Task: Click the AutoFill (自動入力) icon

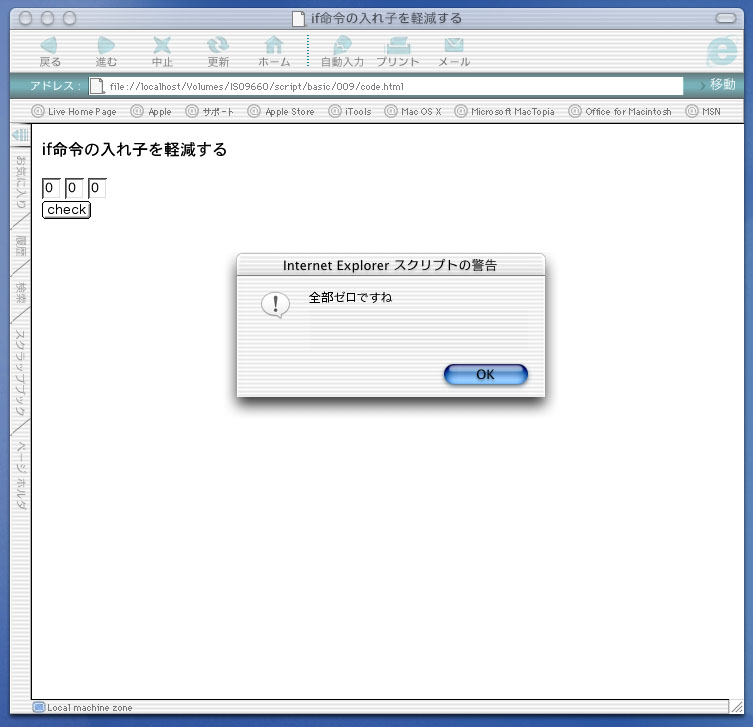Action: [x=342, y=46]
